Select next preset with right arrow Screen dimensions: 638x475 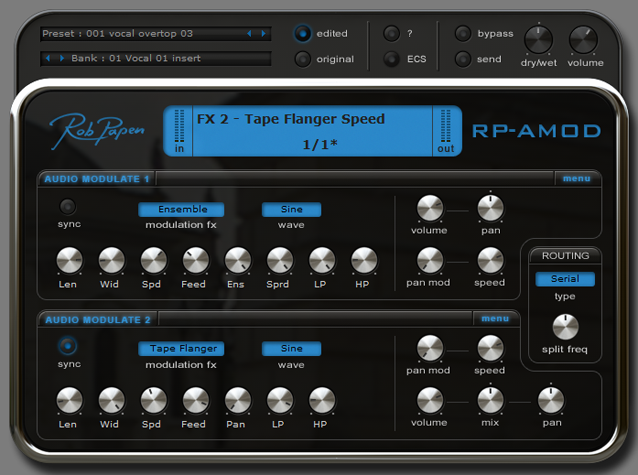click(264, 33)
